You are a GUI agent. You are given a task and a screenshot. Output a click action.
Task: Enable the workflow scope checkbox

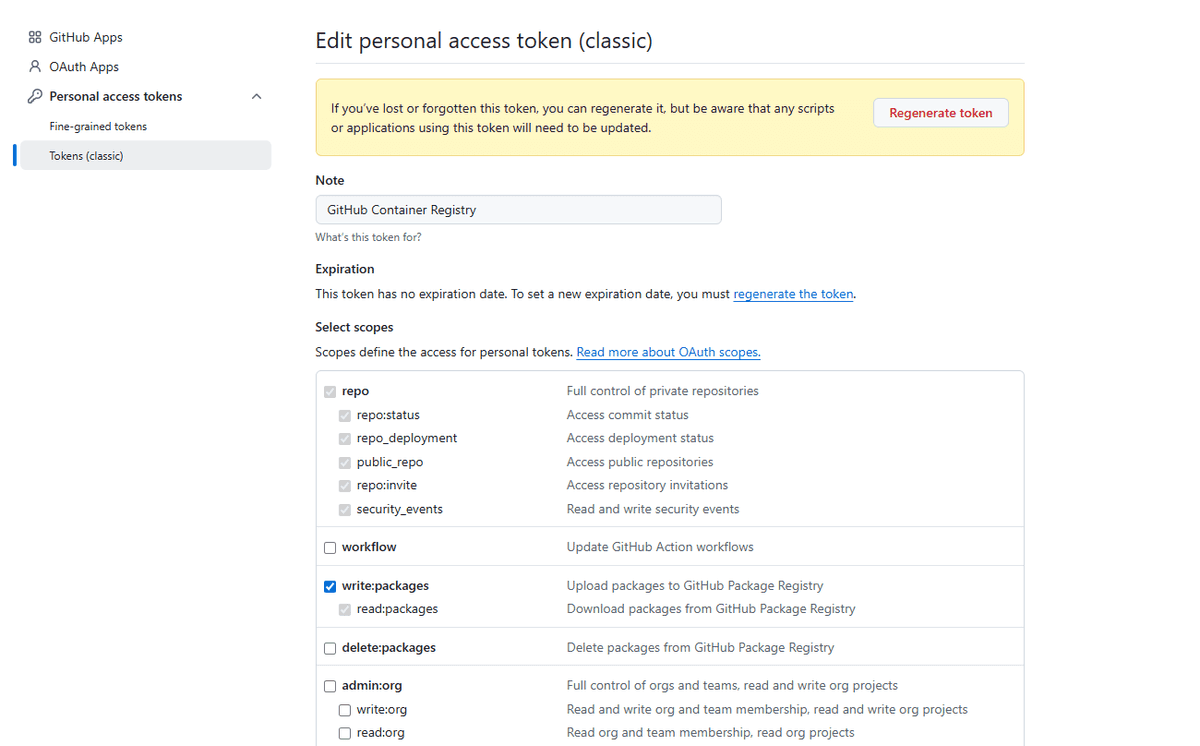(x=330, y=547)
